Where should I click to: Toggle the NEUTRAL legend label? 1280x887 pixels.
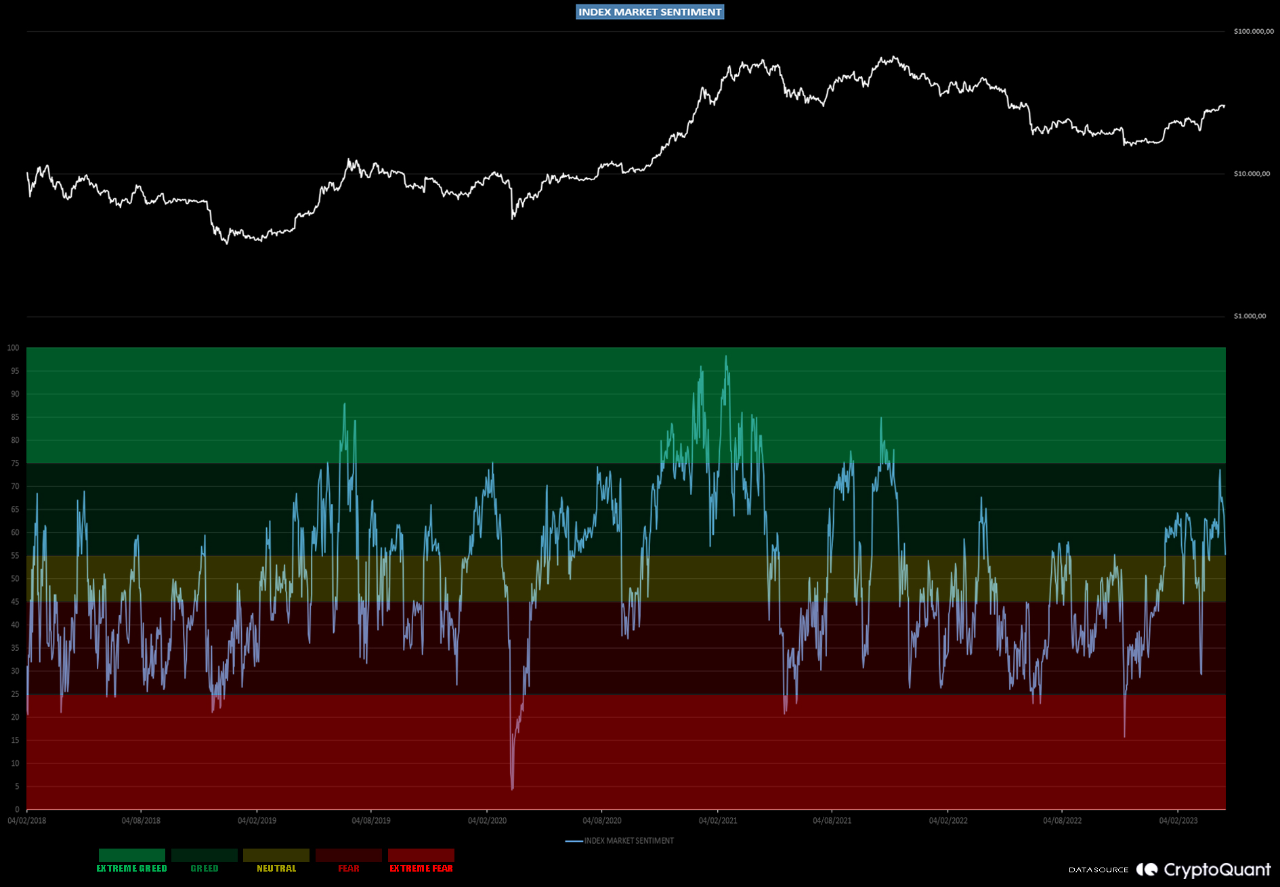pos(276,868)
